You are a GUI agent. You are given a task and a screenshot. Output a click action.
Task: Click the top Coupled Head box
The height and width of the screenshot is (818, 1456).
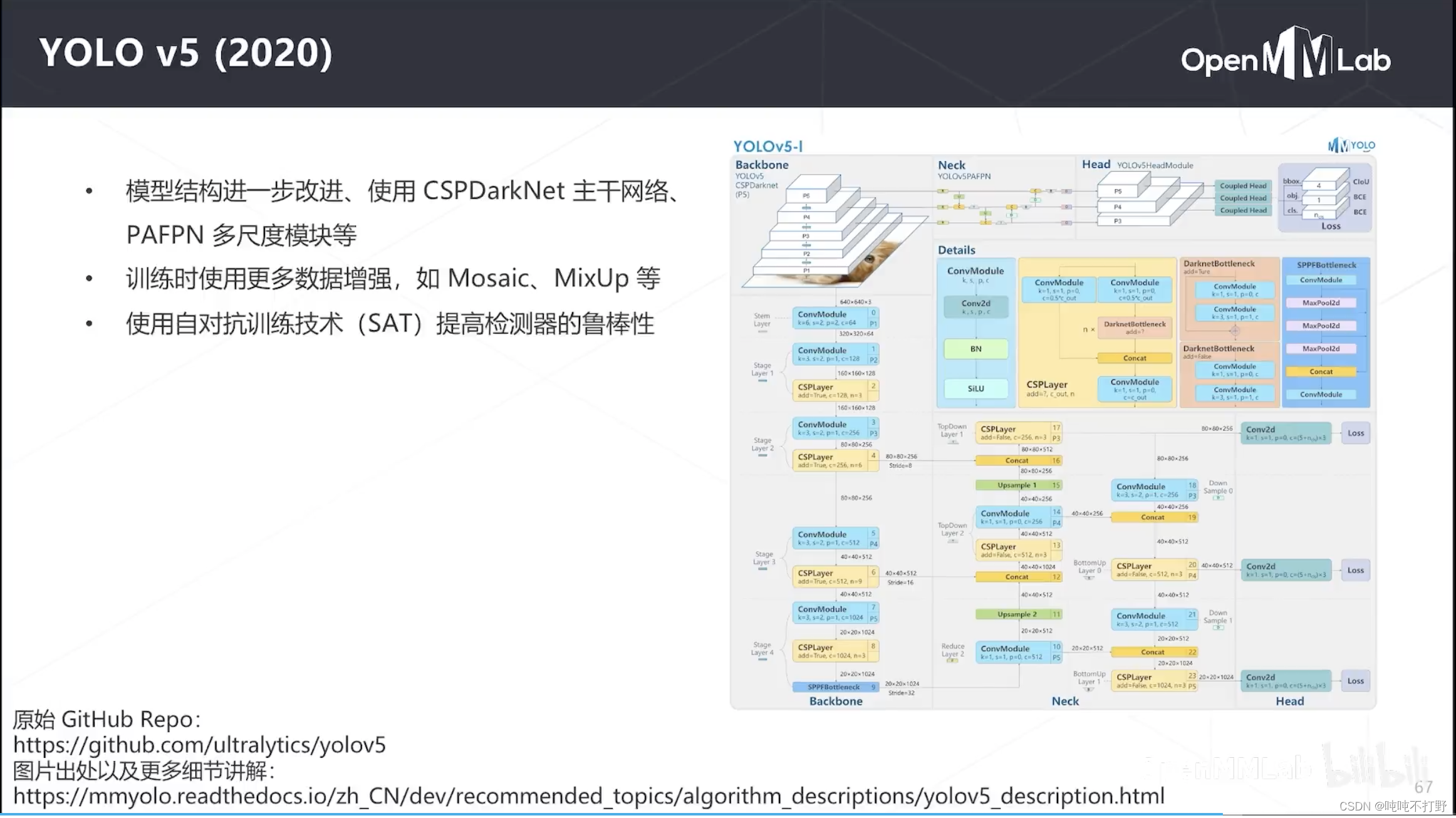coord(1243,185)
